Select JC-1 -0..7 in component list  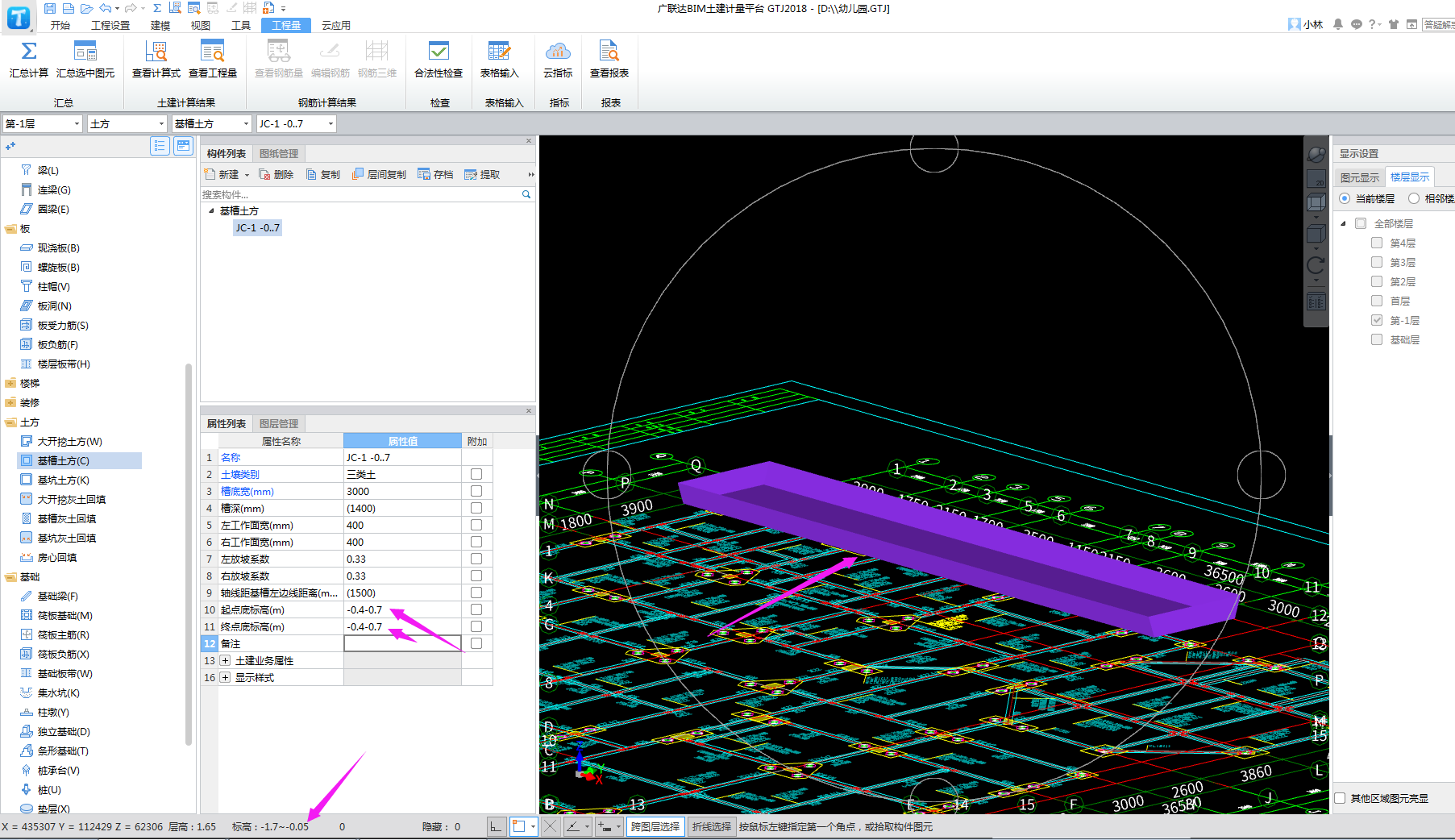click(258, 228)
